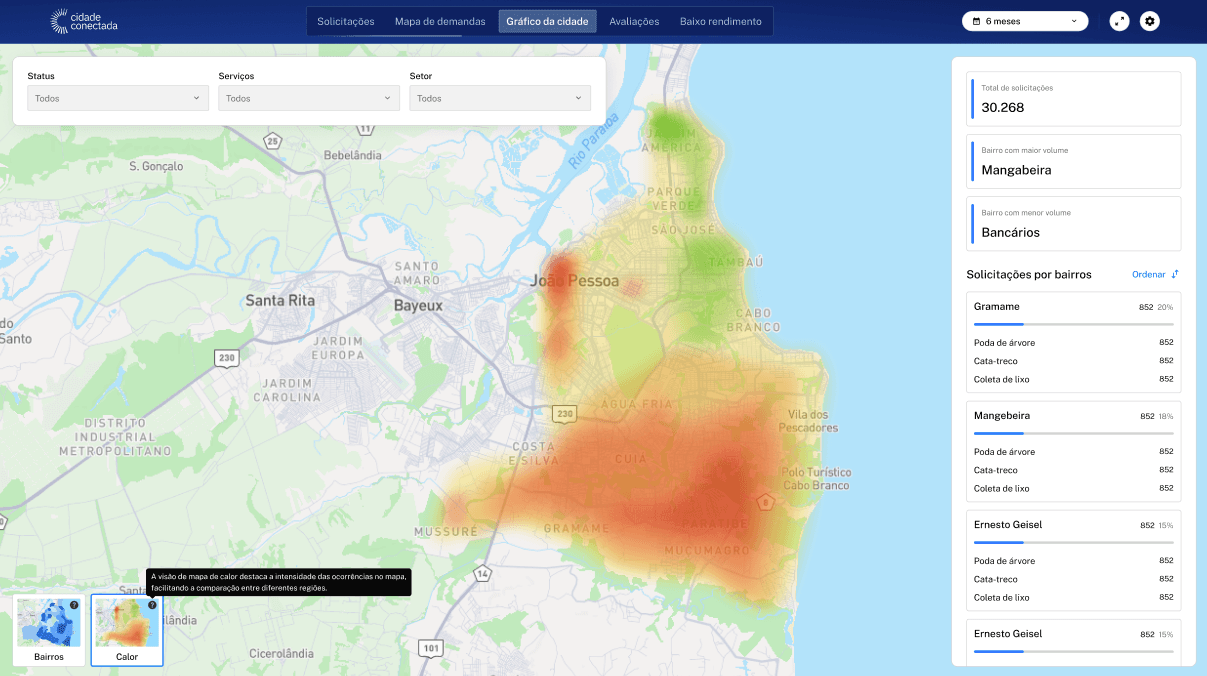Click the Bayeux label on the map
1207x676 pixels.
pyautogui.click(x=418, y=306)
